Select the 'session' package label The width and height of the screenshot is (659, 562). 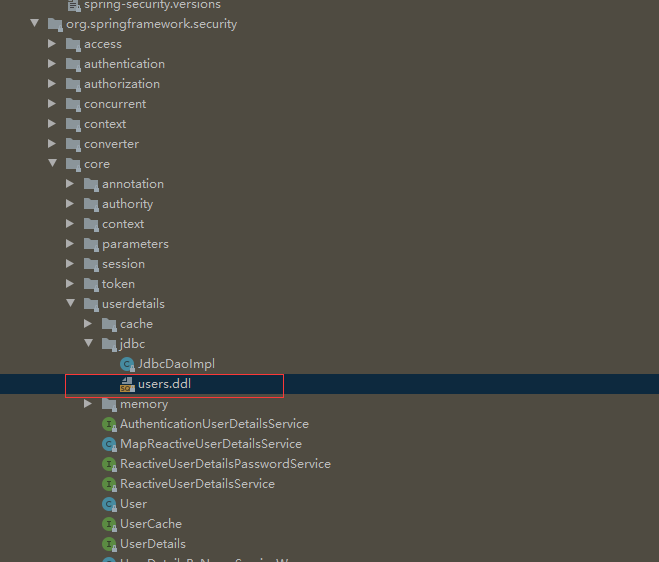coord(124,264)
